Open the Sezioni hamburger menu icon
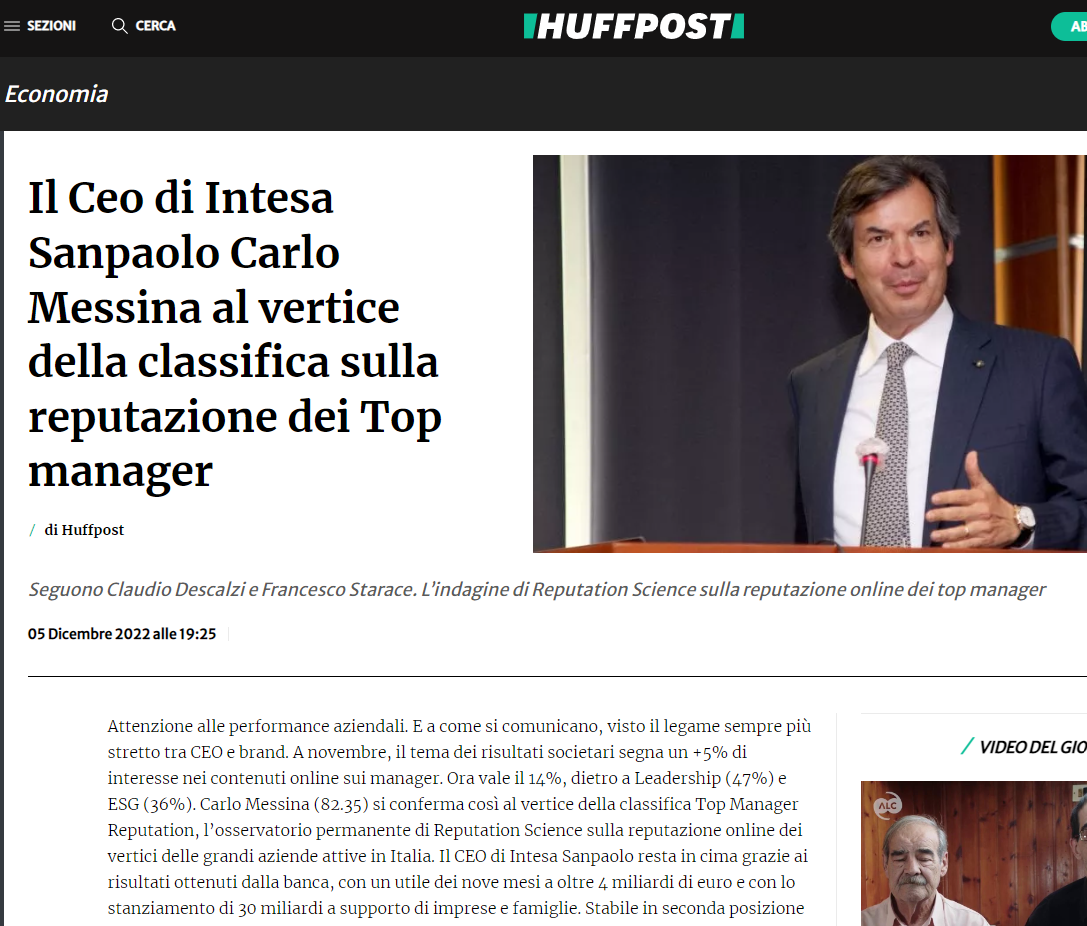Image resolution: width=1087 pixels, height=926 pixels. (x=12, y=26)
